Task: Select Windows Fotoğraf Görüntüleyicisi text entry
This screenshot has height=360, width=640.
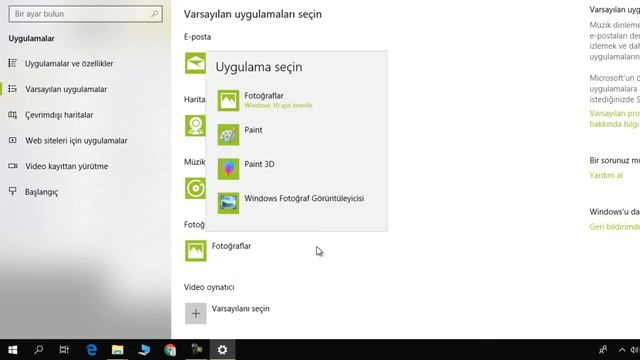Action: pyautogui.click(x=304, y=198)
